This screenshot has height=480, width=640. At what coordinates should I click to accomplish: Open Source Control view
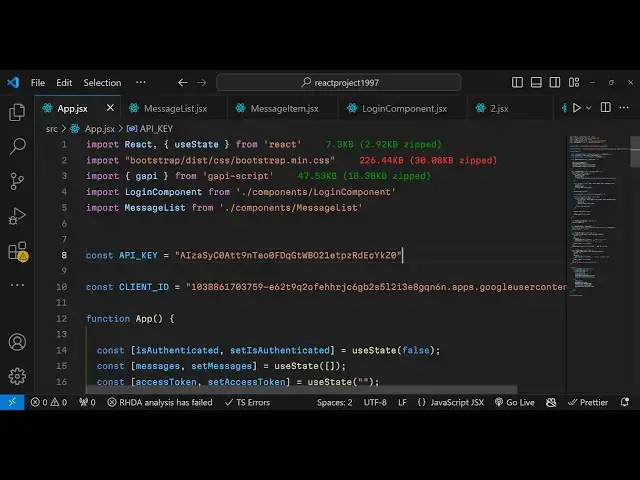(x=17, y=181)
